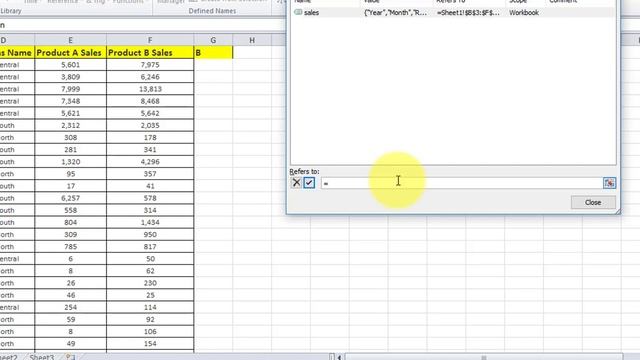Select cell with value 7,975
The height and width of the screenshot is (360, 640).
click(150, 64)
